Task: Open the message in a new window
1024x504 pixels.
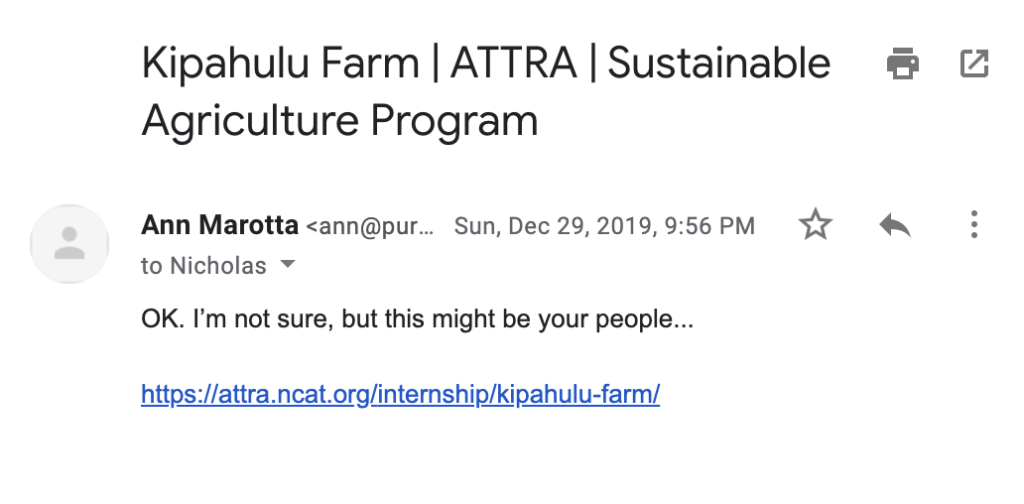Action: (974, 63)
